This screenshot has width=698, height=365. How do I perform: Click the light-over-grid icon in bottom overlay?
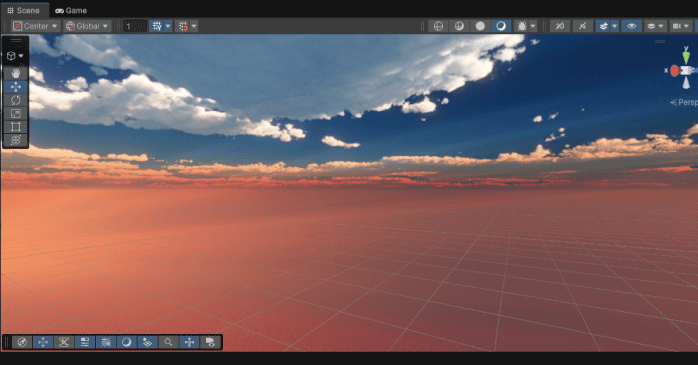tap(147, 342)
